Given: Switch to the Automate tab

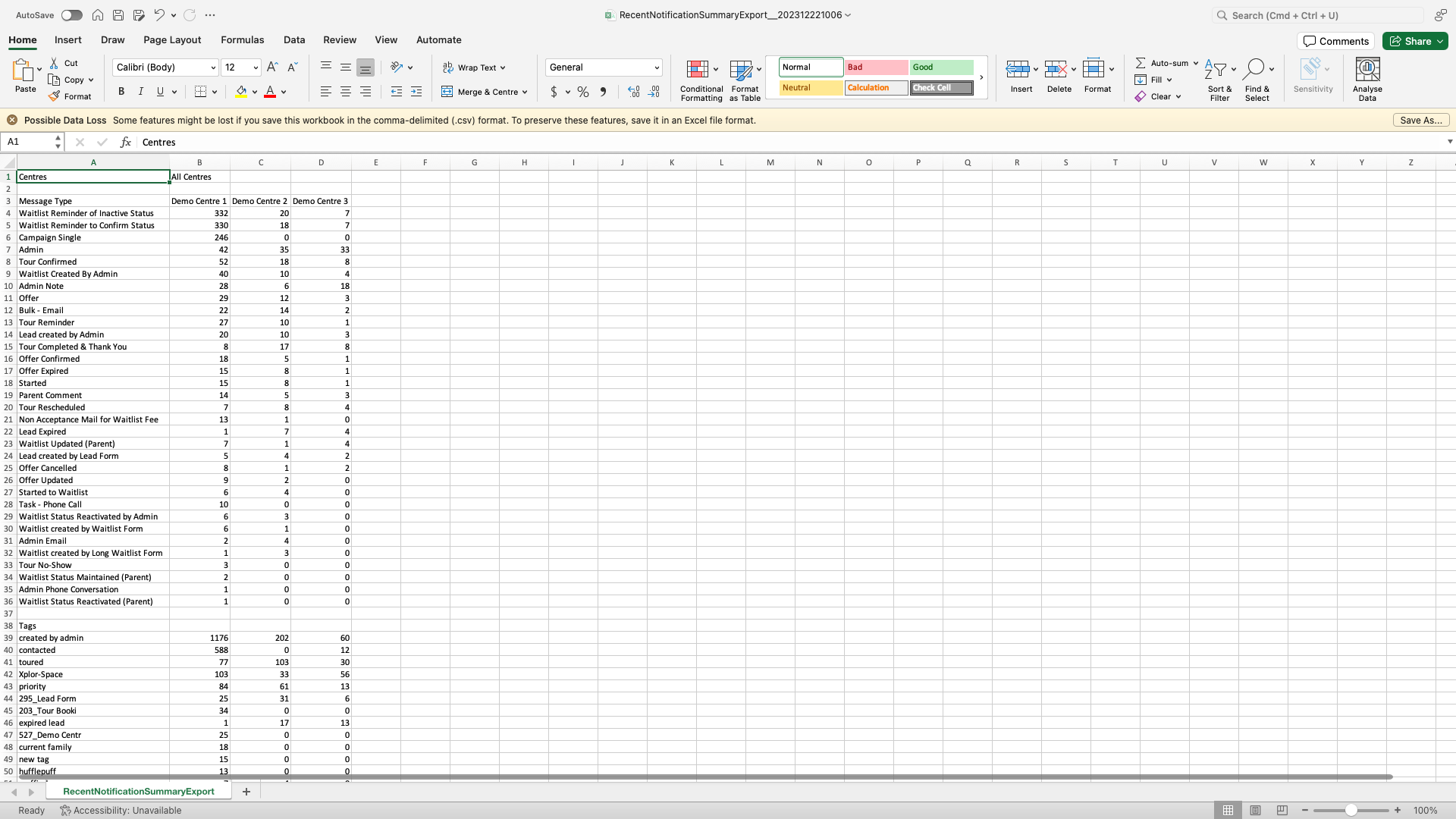Looking at the screenshot, I should (438, 40).
